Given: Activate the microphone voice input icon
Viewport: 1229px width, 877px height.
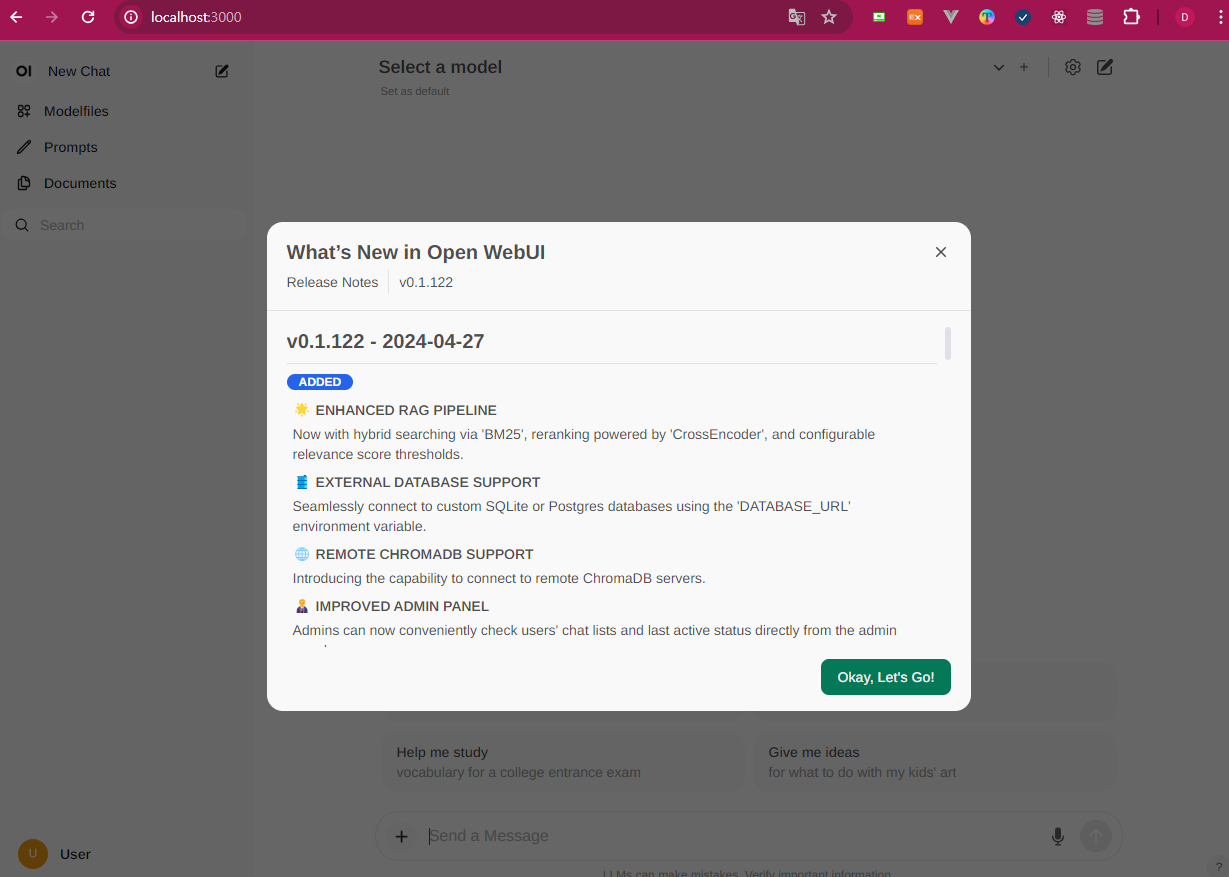Looking at the screenshot, I should pyautogui.click(x=1058, y=836).
